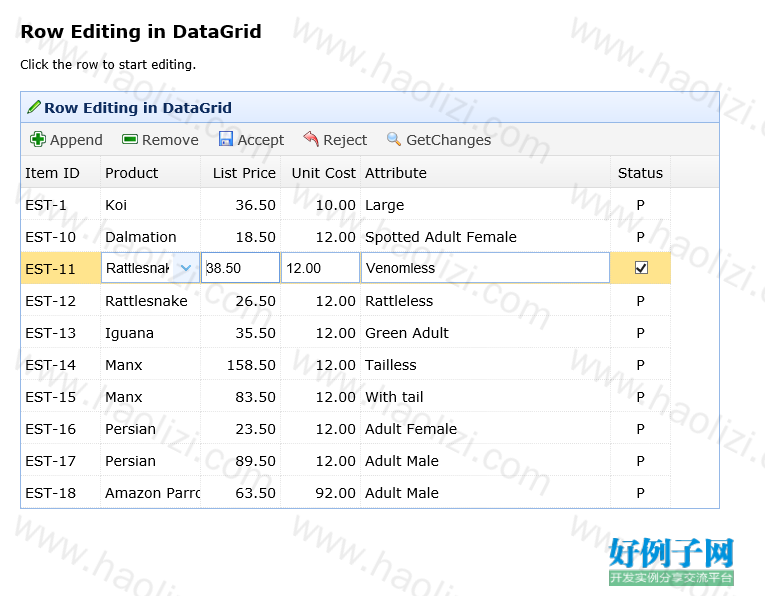Click the Koi product cell
Image resolution: width=765 pixels, height=596 pixels.
(151, 204)
